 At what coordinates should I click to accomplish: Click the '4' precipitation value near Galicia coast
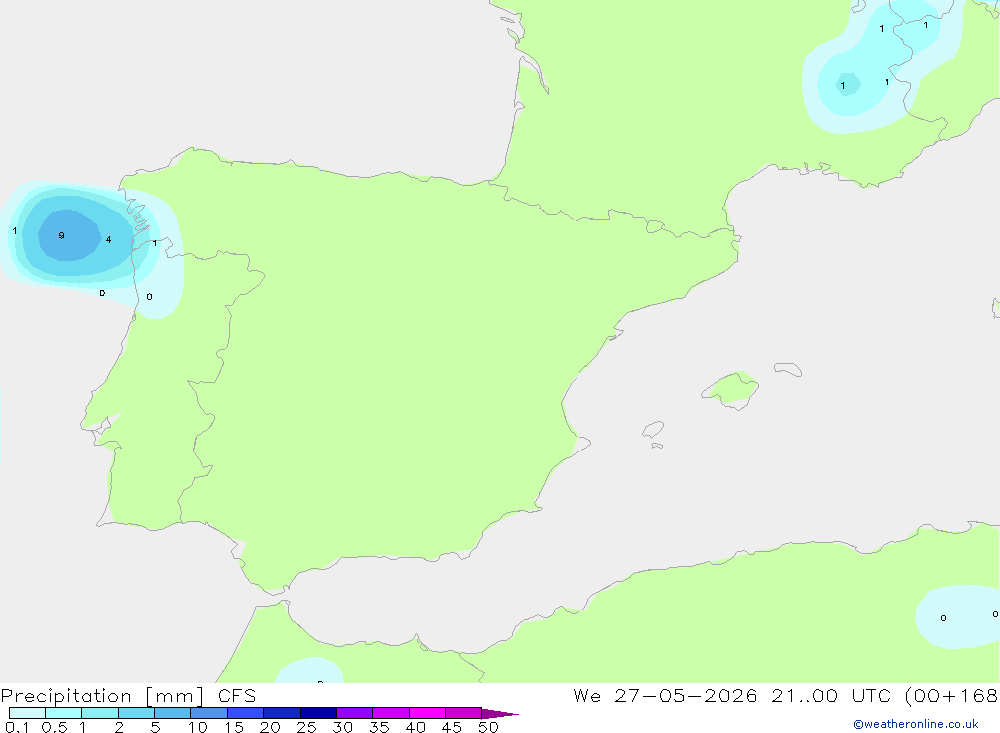108,240
